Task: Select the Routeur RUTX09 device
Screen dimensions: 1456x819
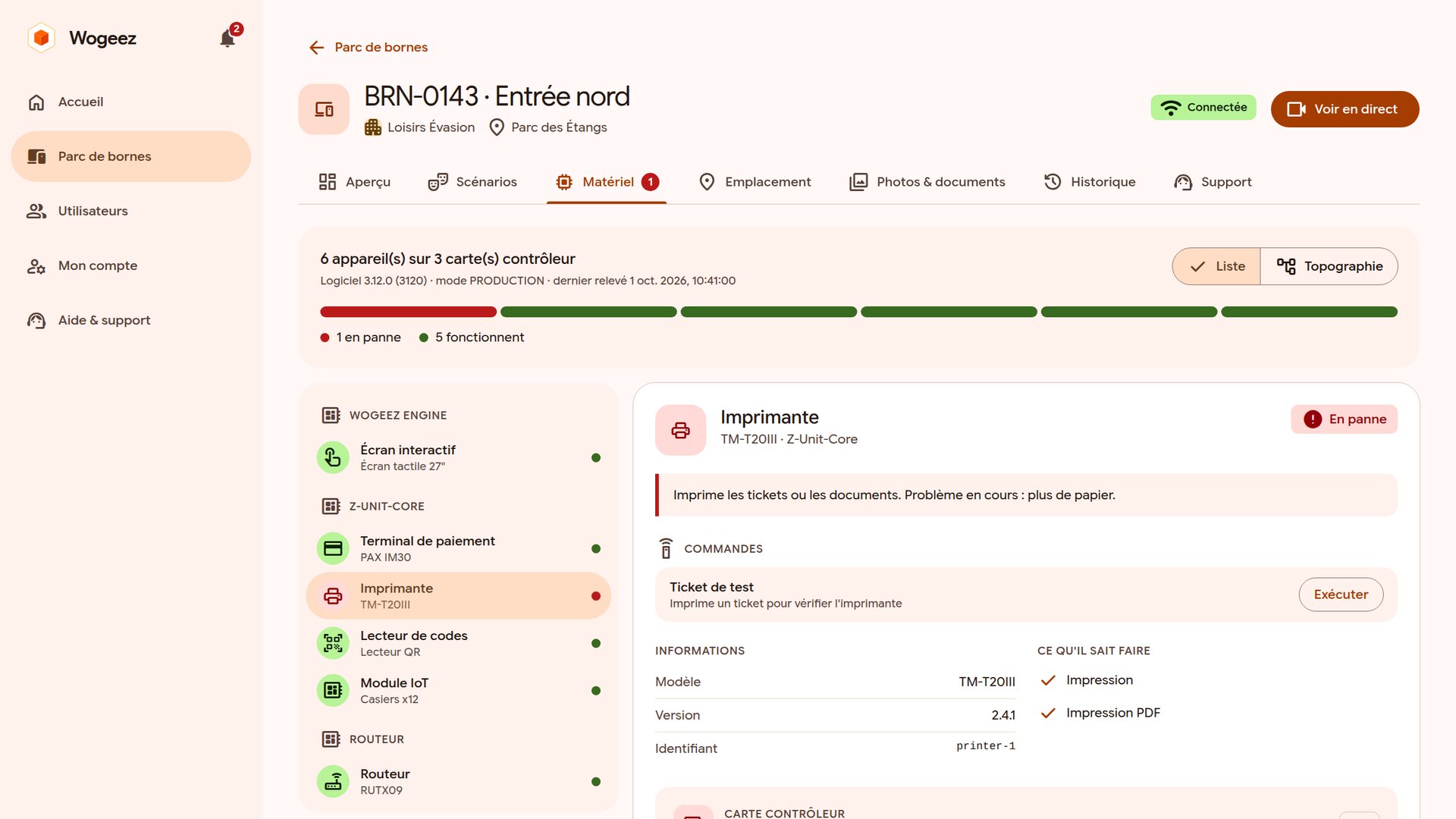Action: [459, 781]
